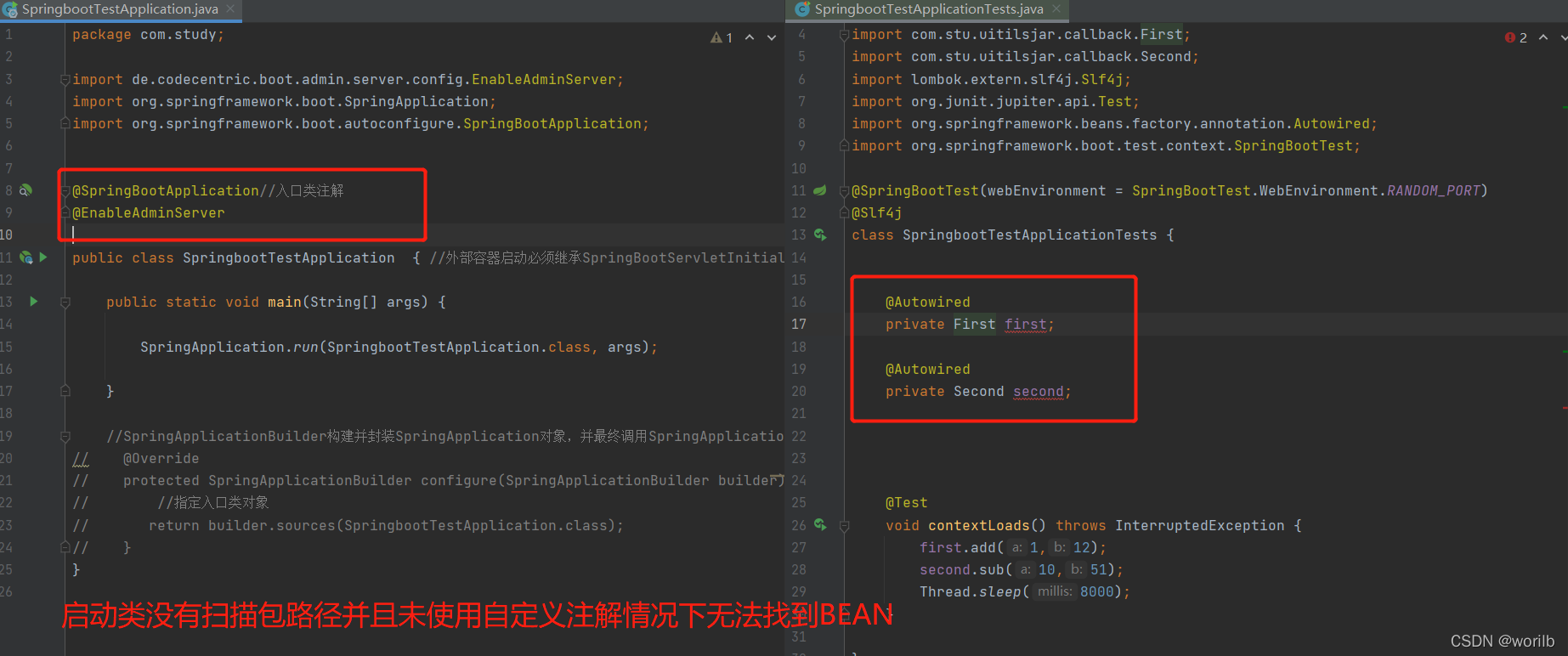The image size is (1568, 656).
Task: Toggle fold marker beside @SpringBootTest annotation
Action: 844,191
